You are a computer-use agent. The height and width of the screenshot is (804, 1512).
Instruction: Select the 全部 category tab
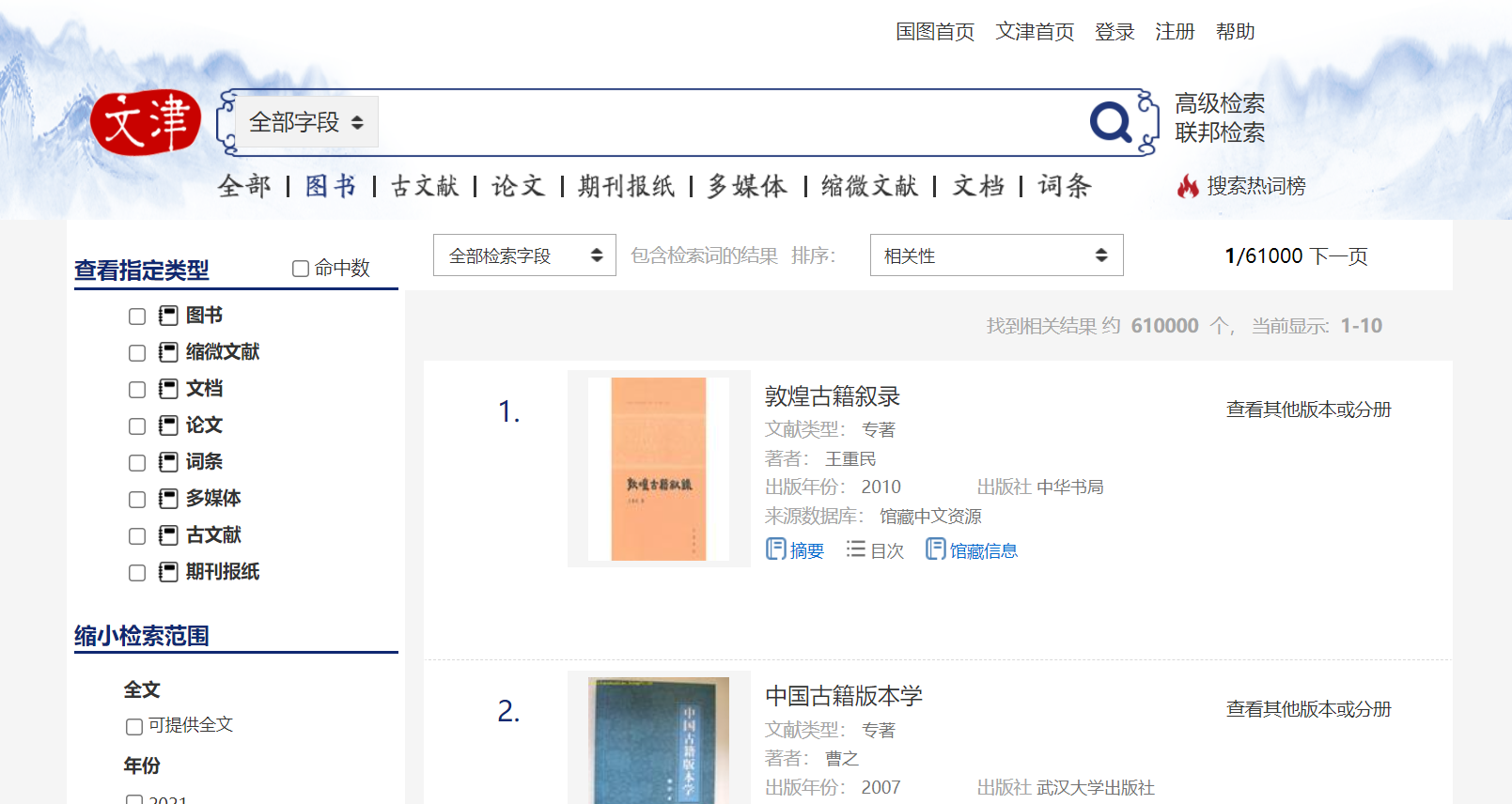point(244,186)
